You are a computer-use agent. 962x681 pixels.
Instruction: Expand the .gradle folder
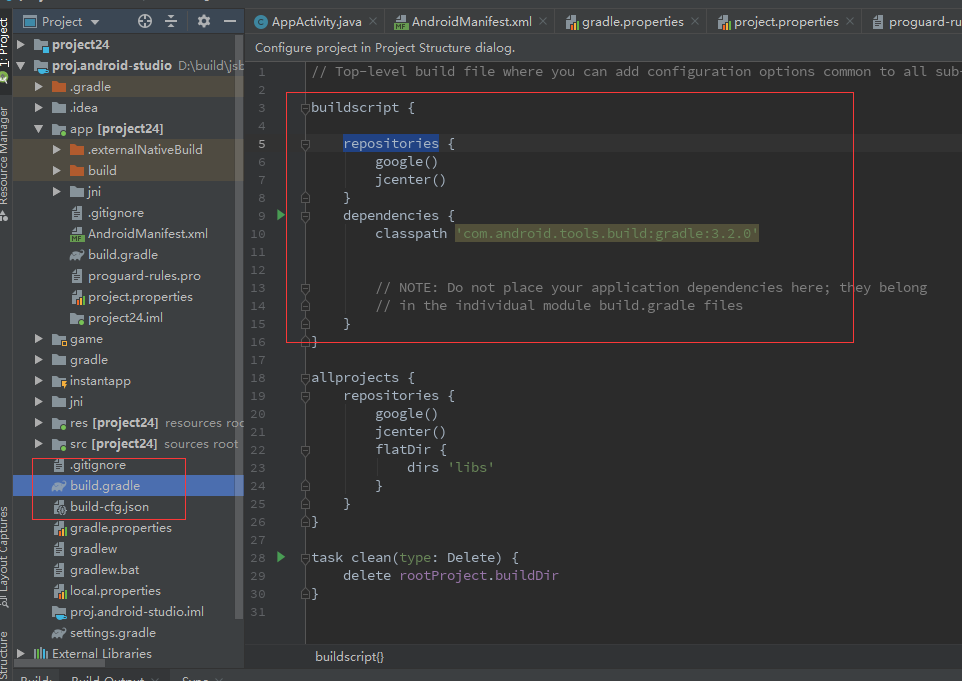click(x=39, y=87)
